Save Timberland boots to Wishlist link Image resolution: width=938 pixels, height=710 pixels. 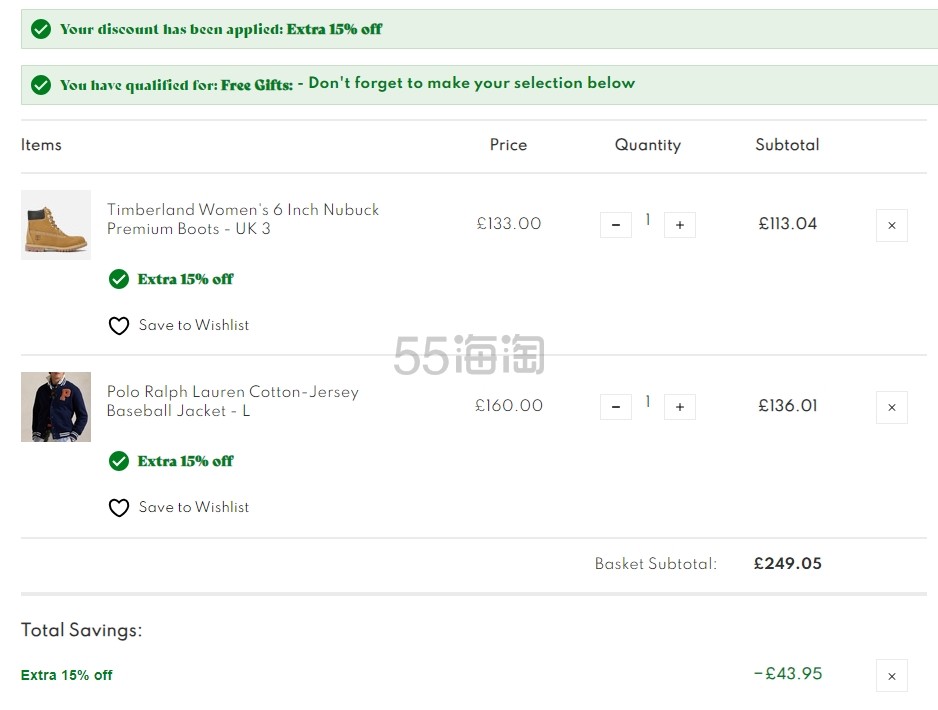(194, 325)
